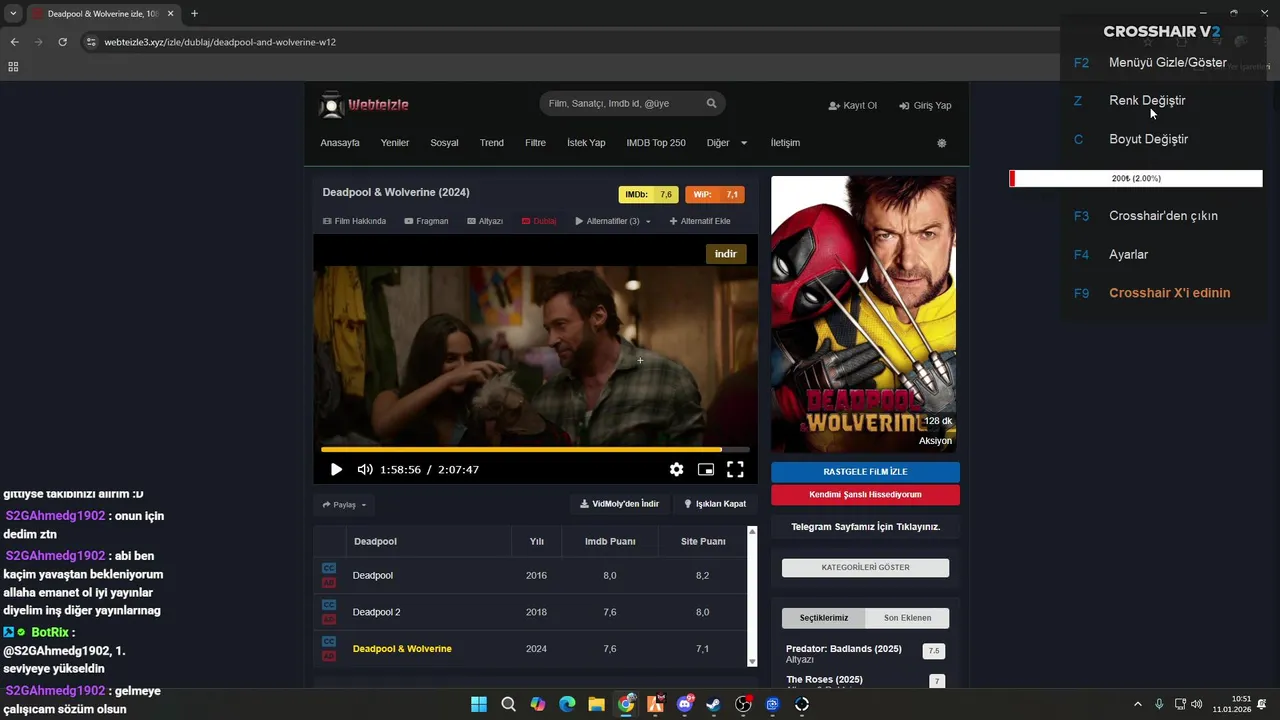The height and width of the screenshot is (720, 1280).
Task: Enable picture-in-picture mode in player
Action: point(706,469)
